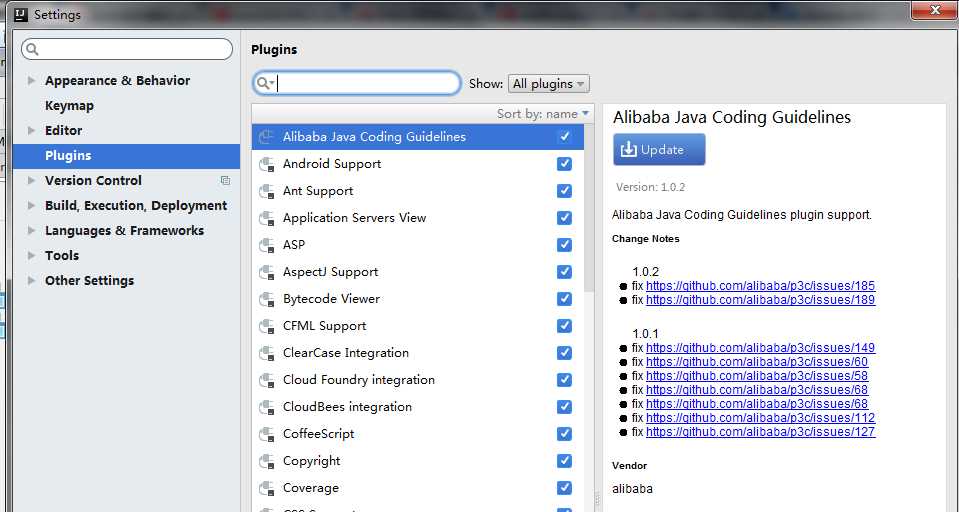Select the CoffeeScript plugin row text
This screenshot has height=512, width=959.
319,434
